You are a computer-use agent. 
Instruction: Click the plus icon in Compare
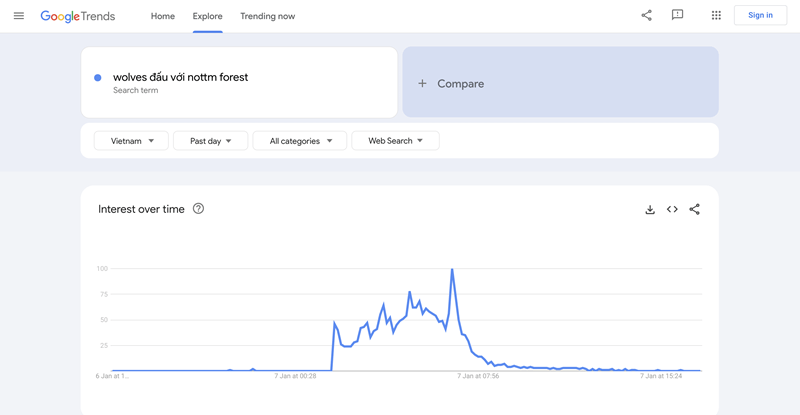pyautogui.click(x=422, y=83)
